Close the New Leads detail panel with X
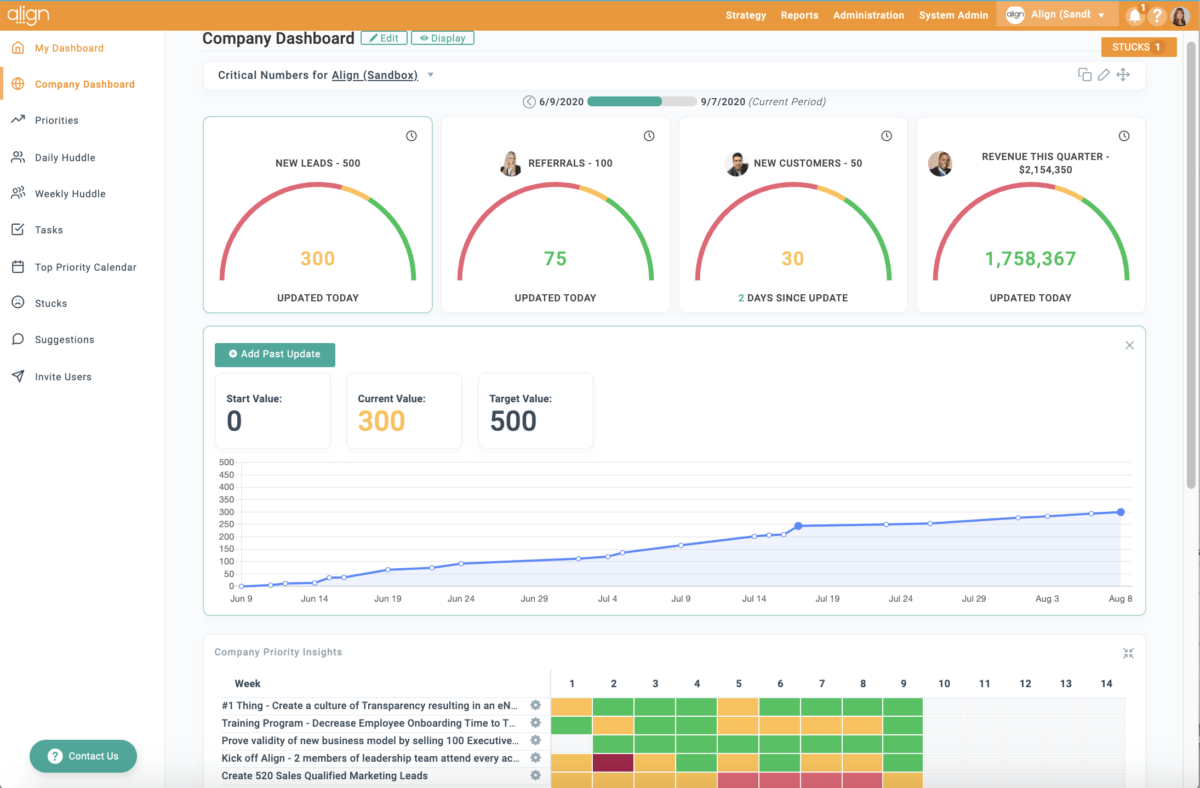Viewport: 1200px width, 788px height. 1129,344
